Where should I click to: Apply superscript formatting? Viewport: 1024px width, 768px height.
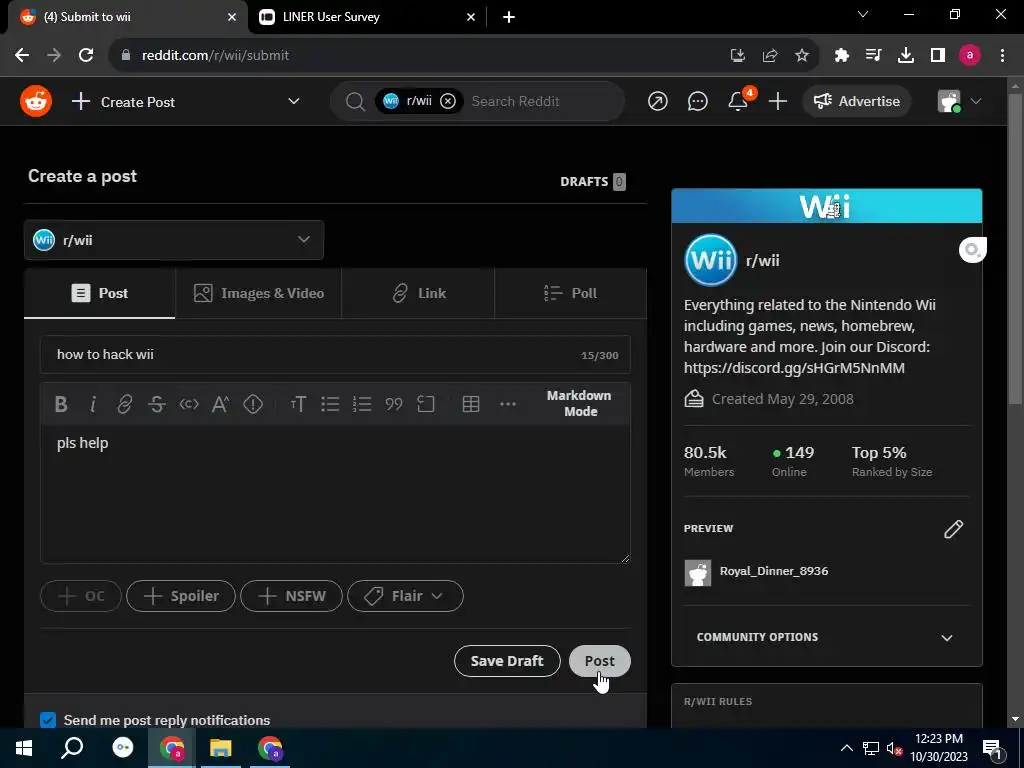tap(220, 404)
